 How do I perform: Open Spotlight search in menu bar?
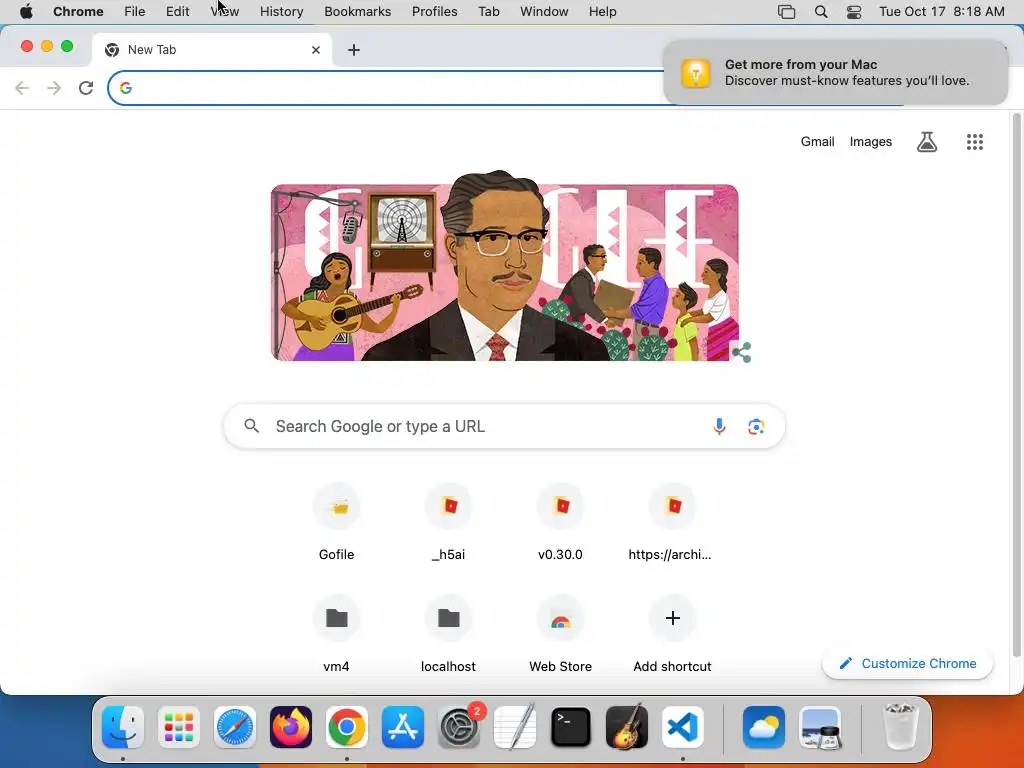821,12
